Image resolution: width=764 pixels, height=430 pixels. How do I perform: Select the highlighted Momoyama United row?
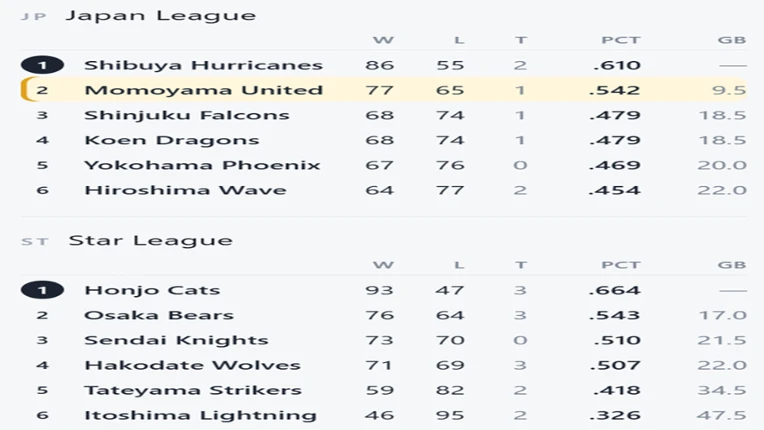(384, 90)
